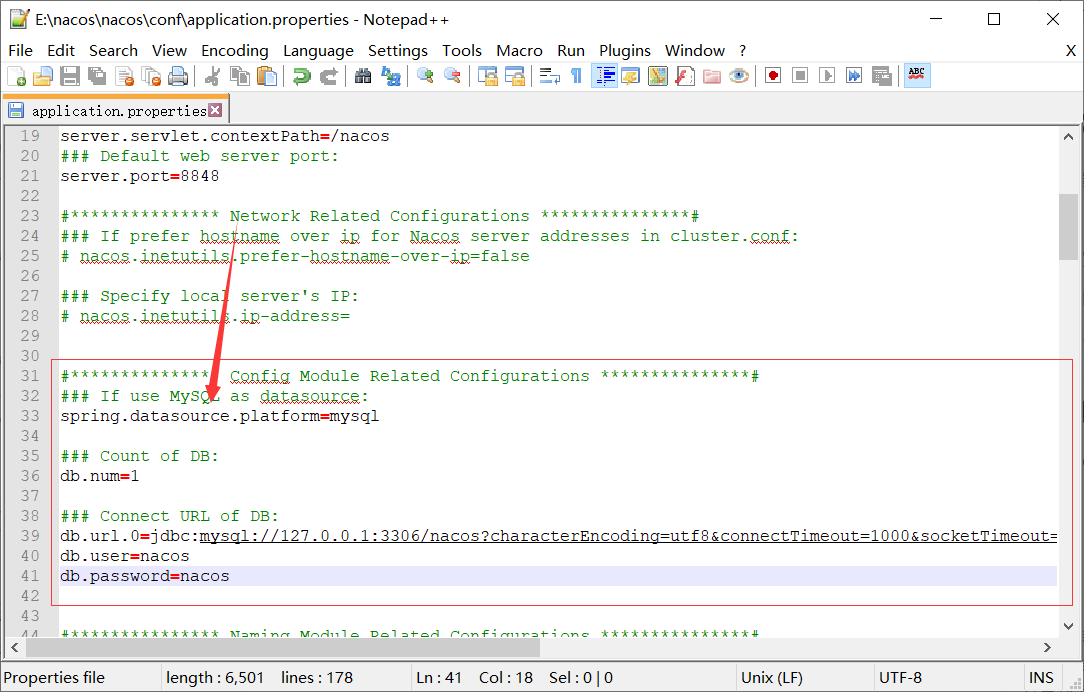This screenshot has width=1084, height=692.
Task: Save the file with the floppy disk icon
Action: [x=70, y=75]
